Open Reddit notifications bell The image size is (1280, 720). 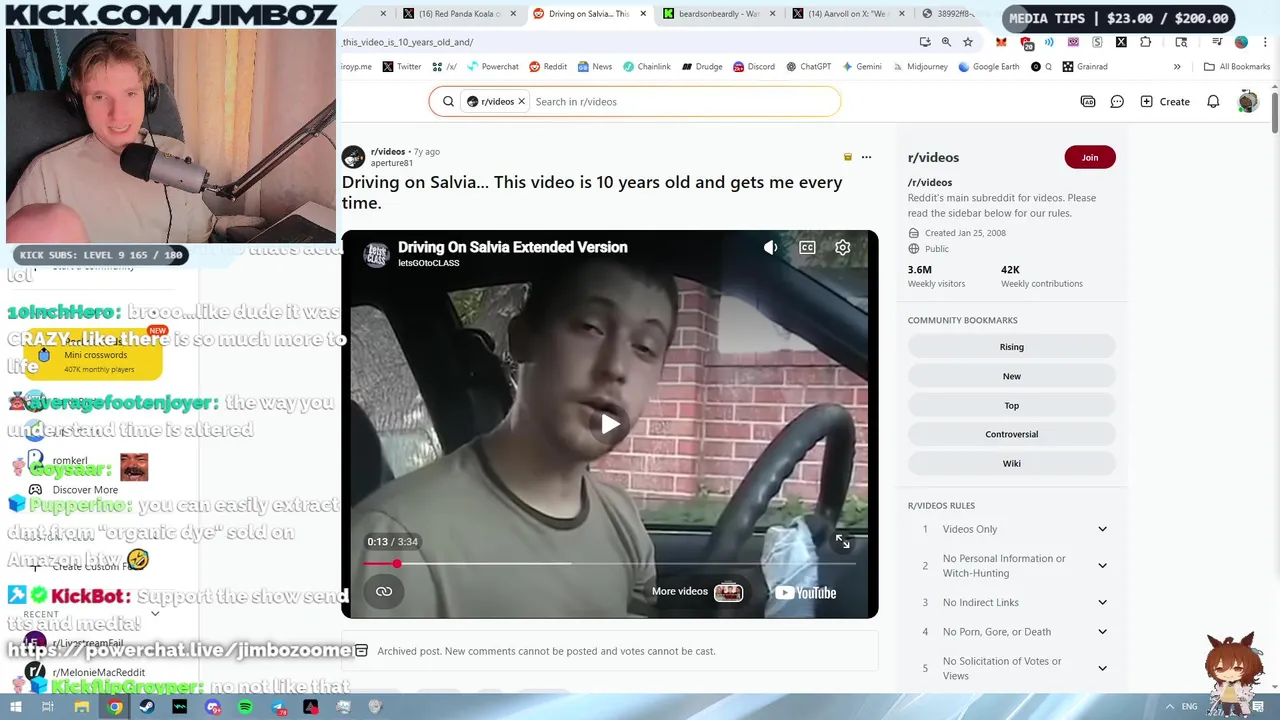1213,101
